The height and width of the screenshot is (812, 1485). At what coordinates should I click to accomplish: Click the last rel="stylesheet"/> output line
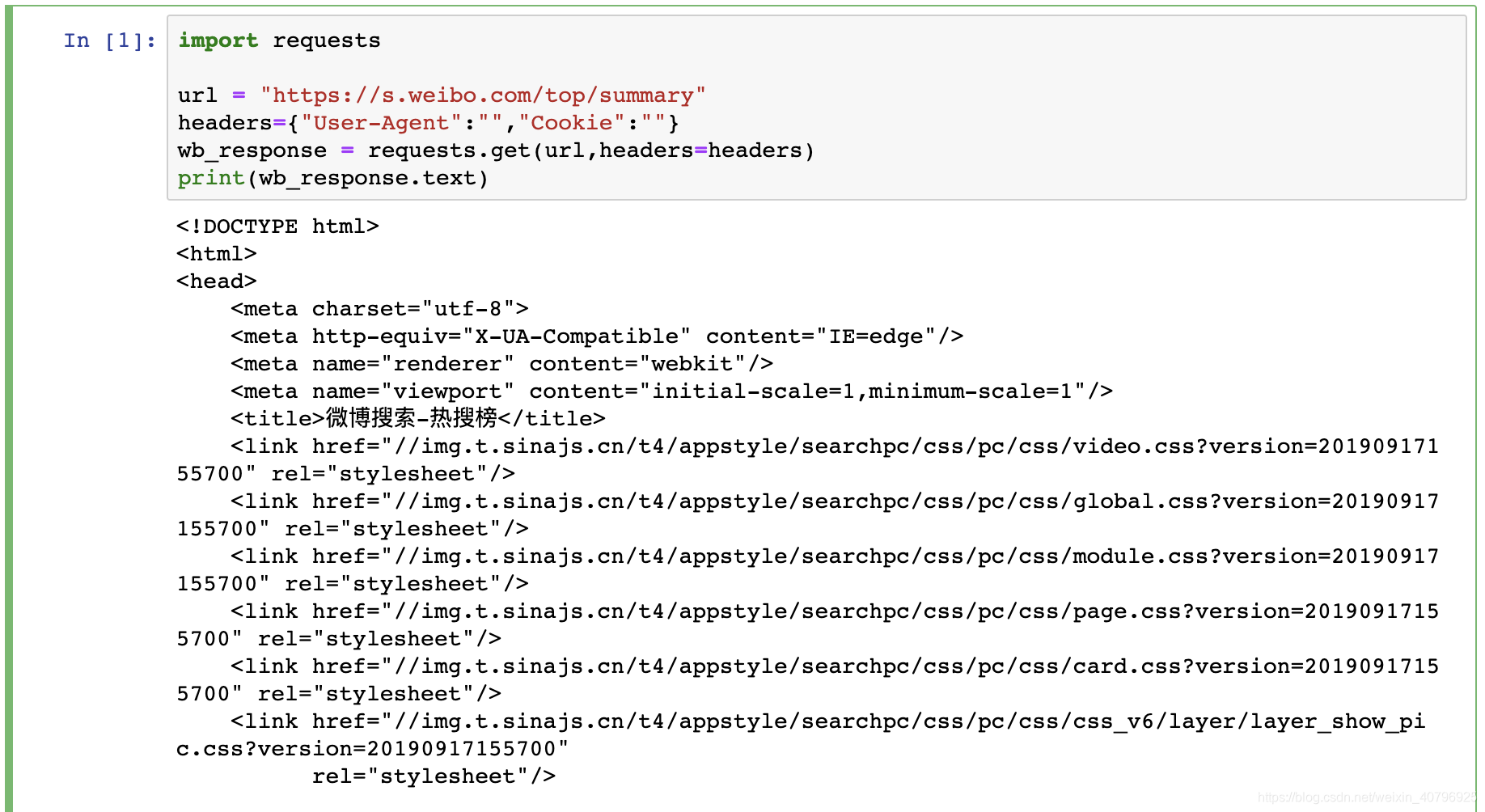[x=434, y=776]
